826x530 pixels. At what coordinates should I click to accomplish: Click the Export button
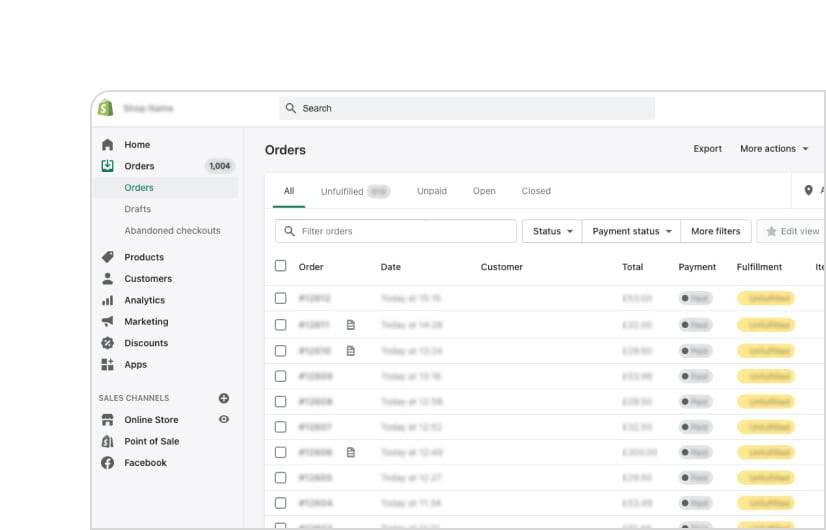click(x=707, y=149)
